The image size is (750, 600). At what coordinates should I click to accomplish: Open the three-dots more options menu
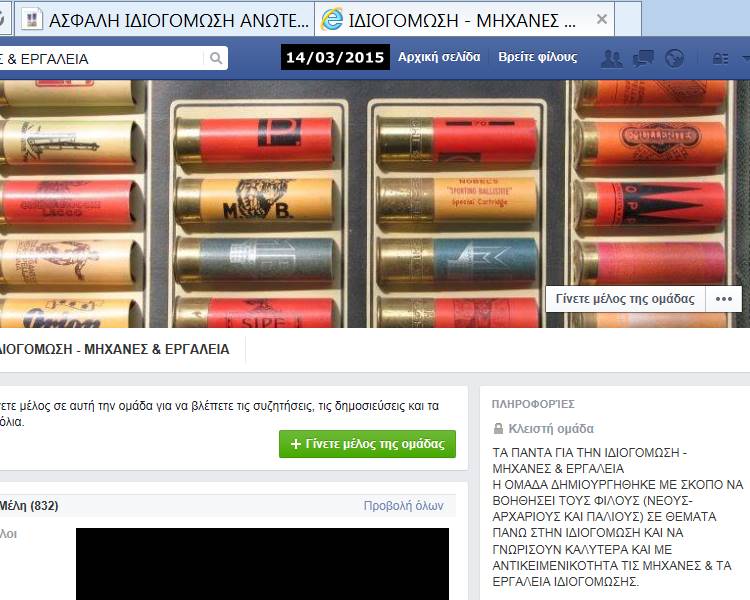point(724,299)
